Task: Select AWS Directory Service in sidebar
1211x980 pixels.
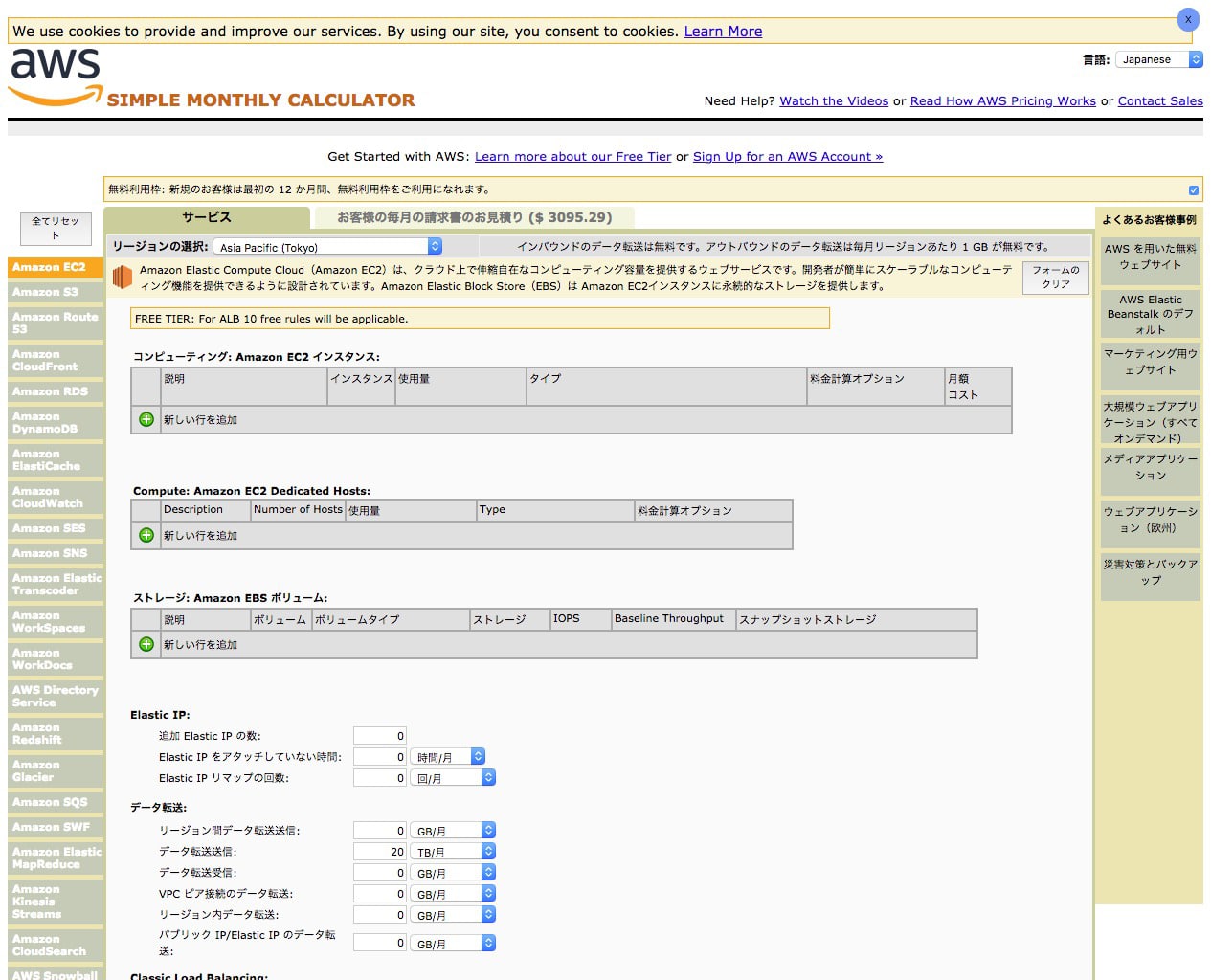Action: (x=56, y=696)
